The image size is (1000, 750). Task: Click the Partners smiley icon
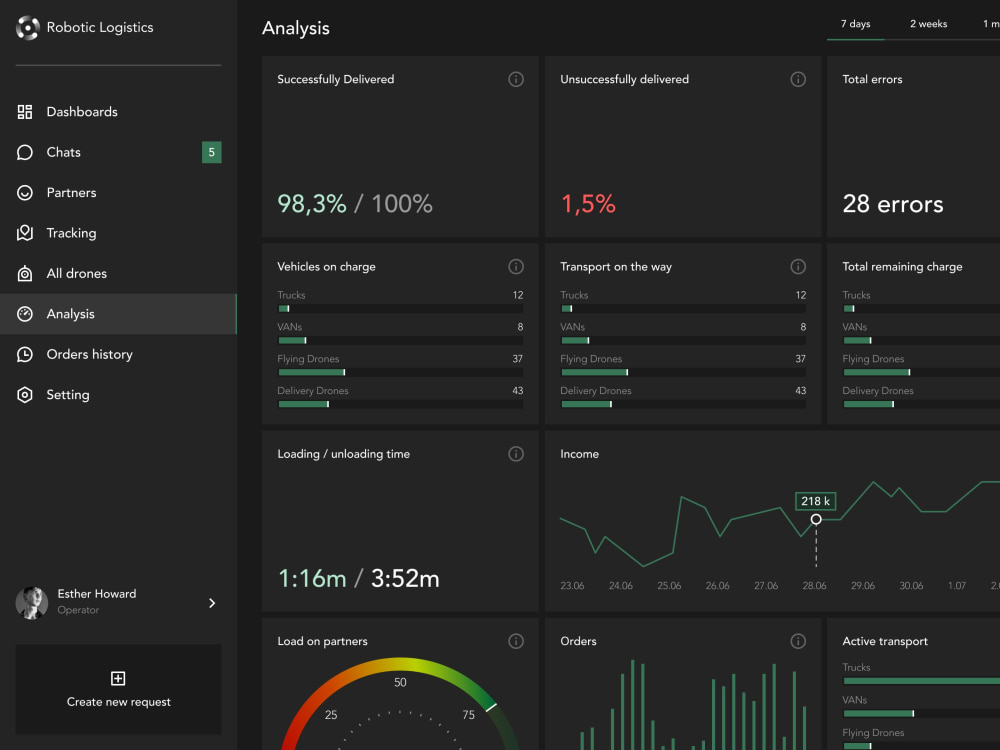[x=25, y=193]
